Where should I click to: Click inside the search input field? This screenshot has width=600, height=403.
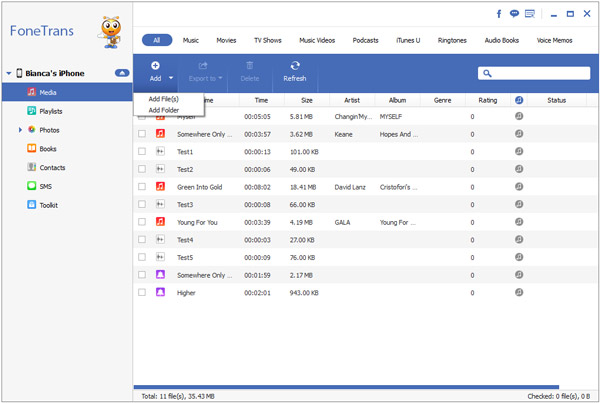coord(534,73)
